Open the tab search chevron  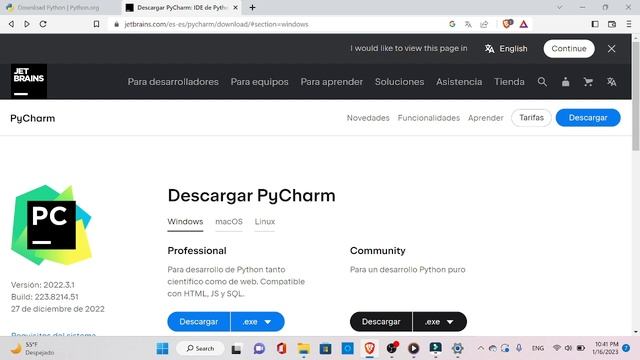click(x=560, y=7)
